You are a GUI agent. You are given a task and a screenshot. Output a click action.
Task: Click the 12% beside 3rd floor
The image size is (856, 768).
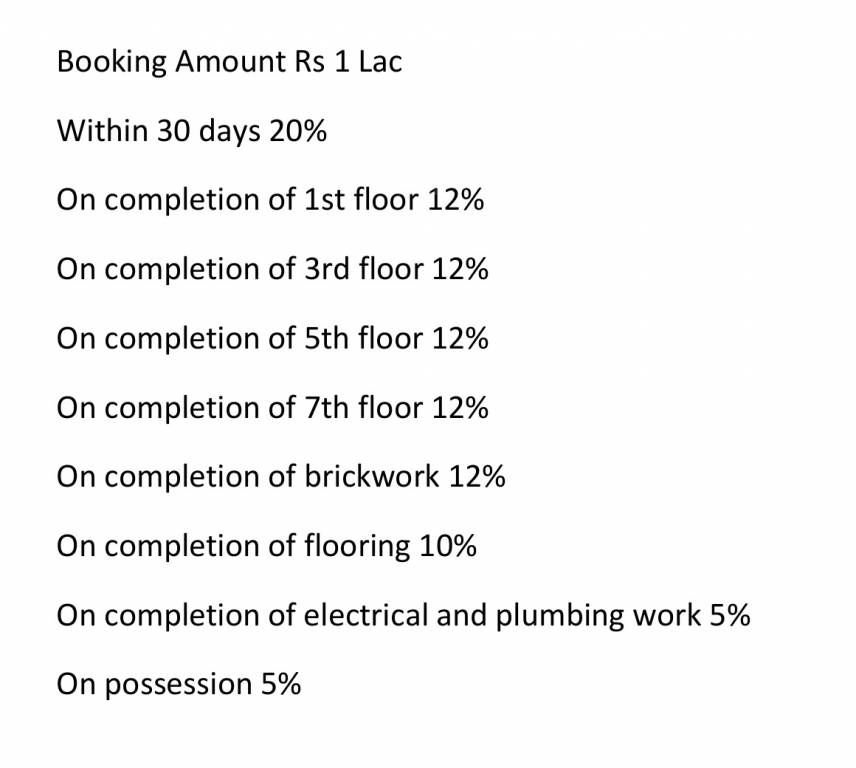tap(460, 269)
